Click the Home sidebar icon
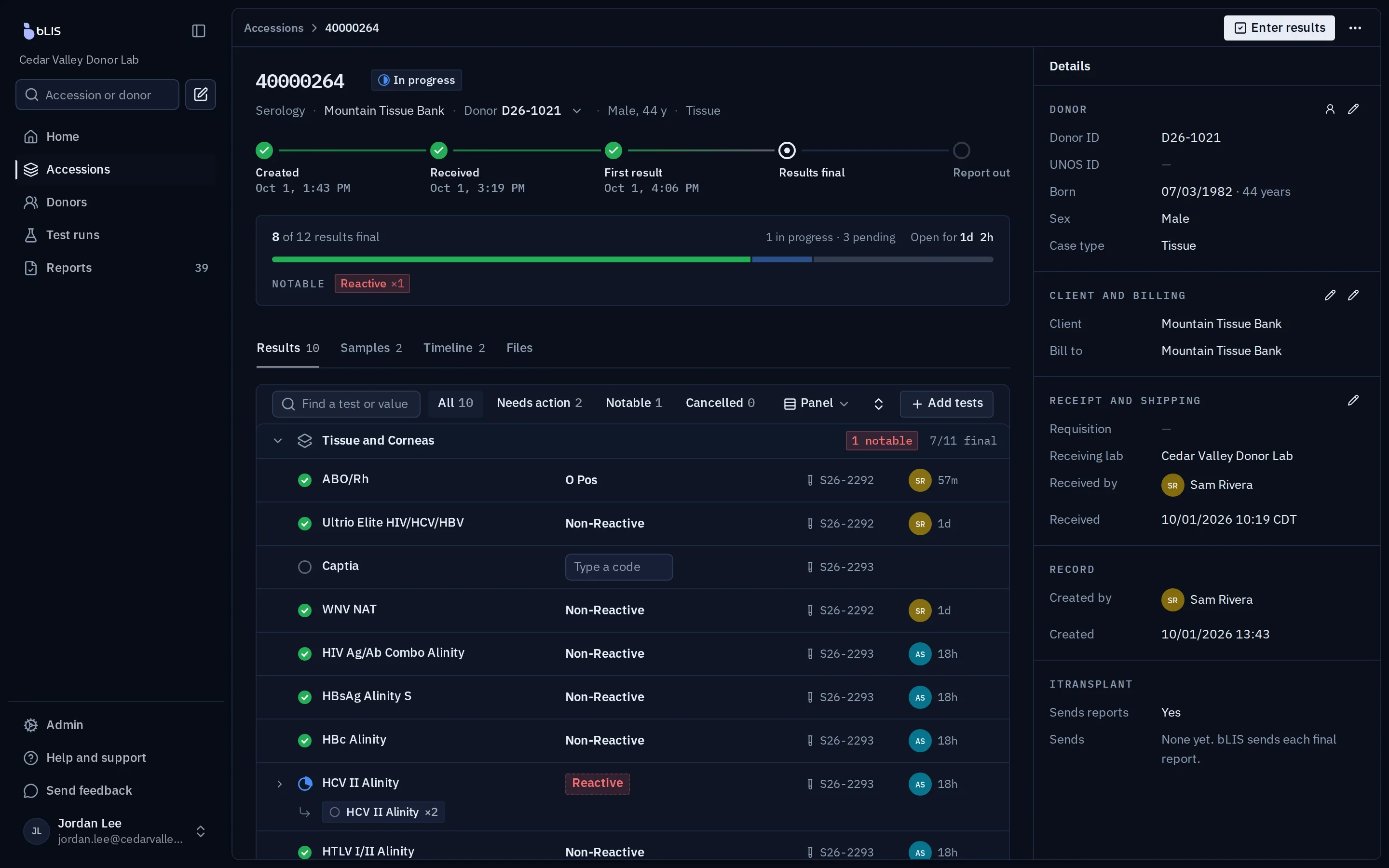The image size is (1389, 868). click(31, 136)
